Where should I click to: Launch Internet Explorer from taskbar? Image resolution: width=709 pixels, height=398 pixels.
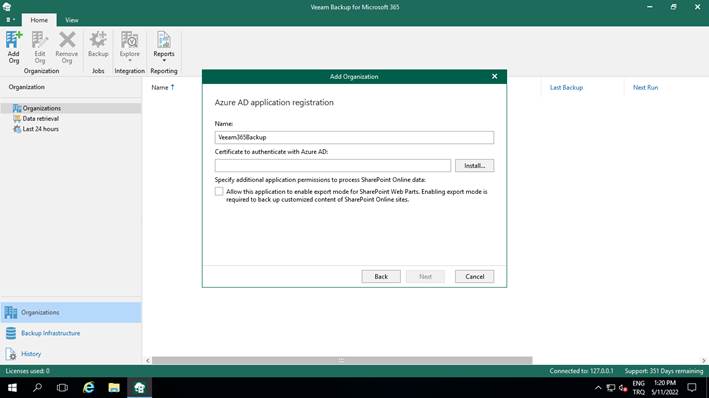(x=89, y=388)
